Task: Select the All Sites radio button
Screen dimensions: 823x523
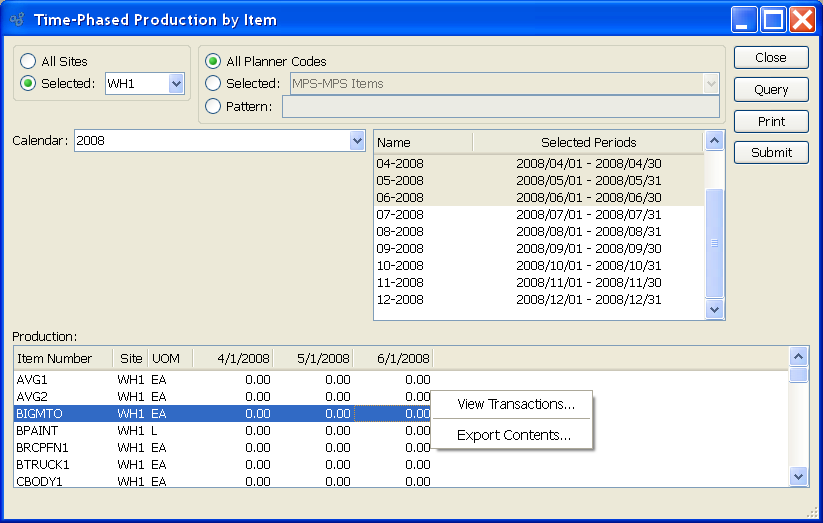Action: [28, 62]
